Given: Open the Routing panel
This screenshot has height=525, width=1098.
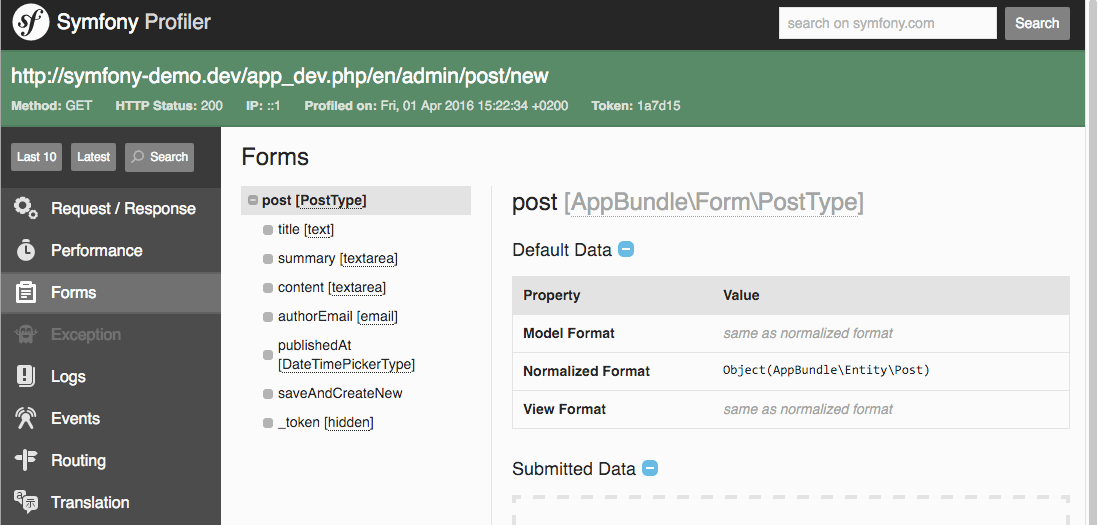Looking at the screenshot, I should tap(111, 460).
